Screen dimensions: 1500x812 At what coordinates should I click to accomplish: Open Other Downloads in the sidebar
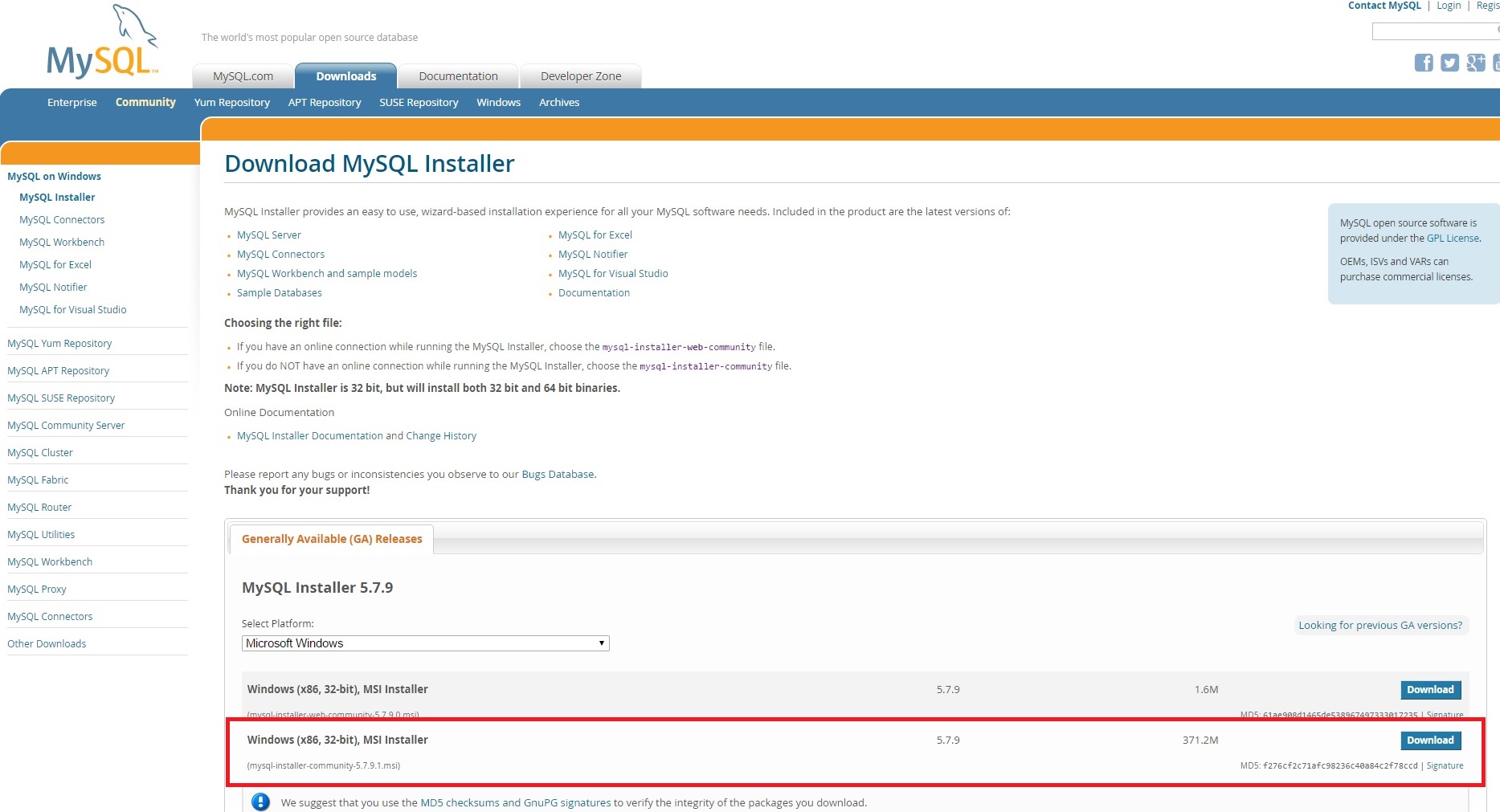pos(47,644)
